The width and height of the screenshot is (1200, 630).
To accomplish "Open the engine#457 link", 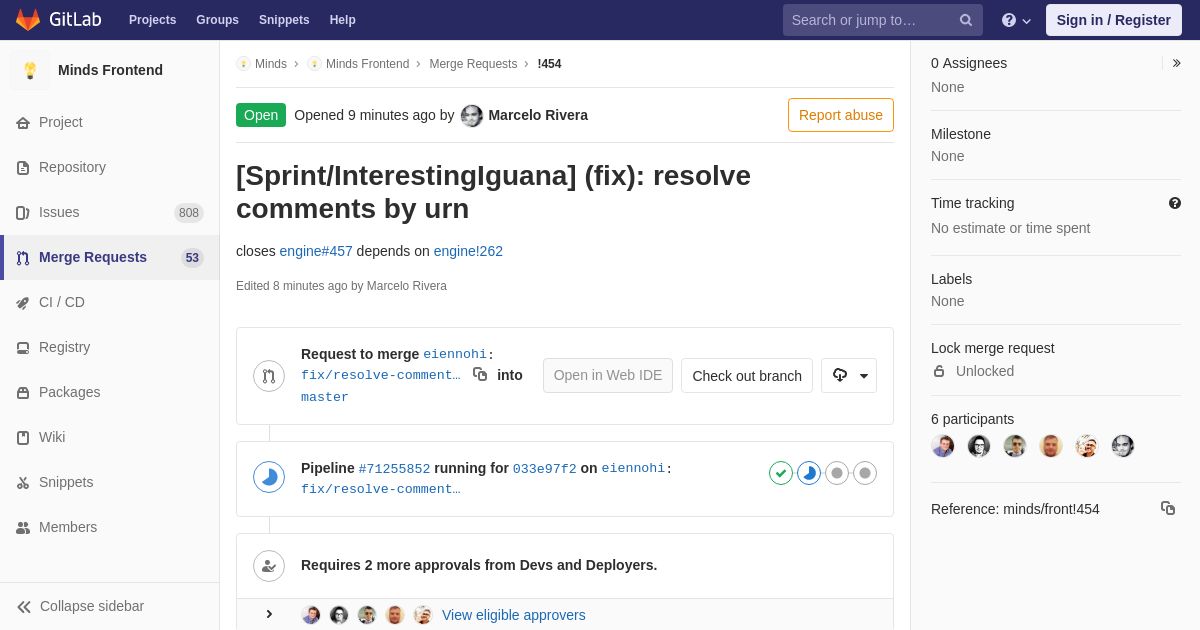I will coord(316,251).
